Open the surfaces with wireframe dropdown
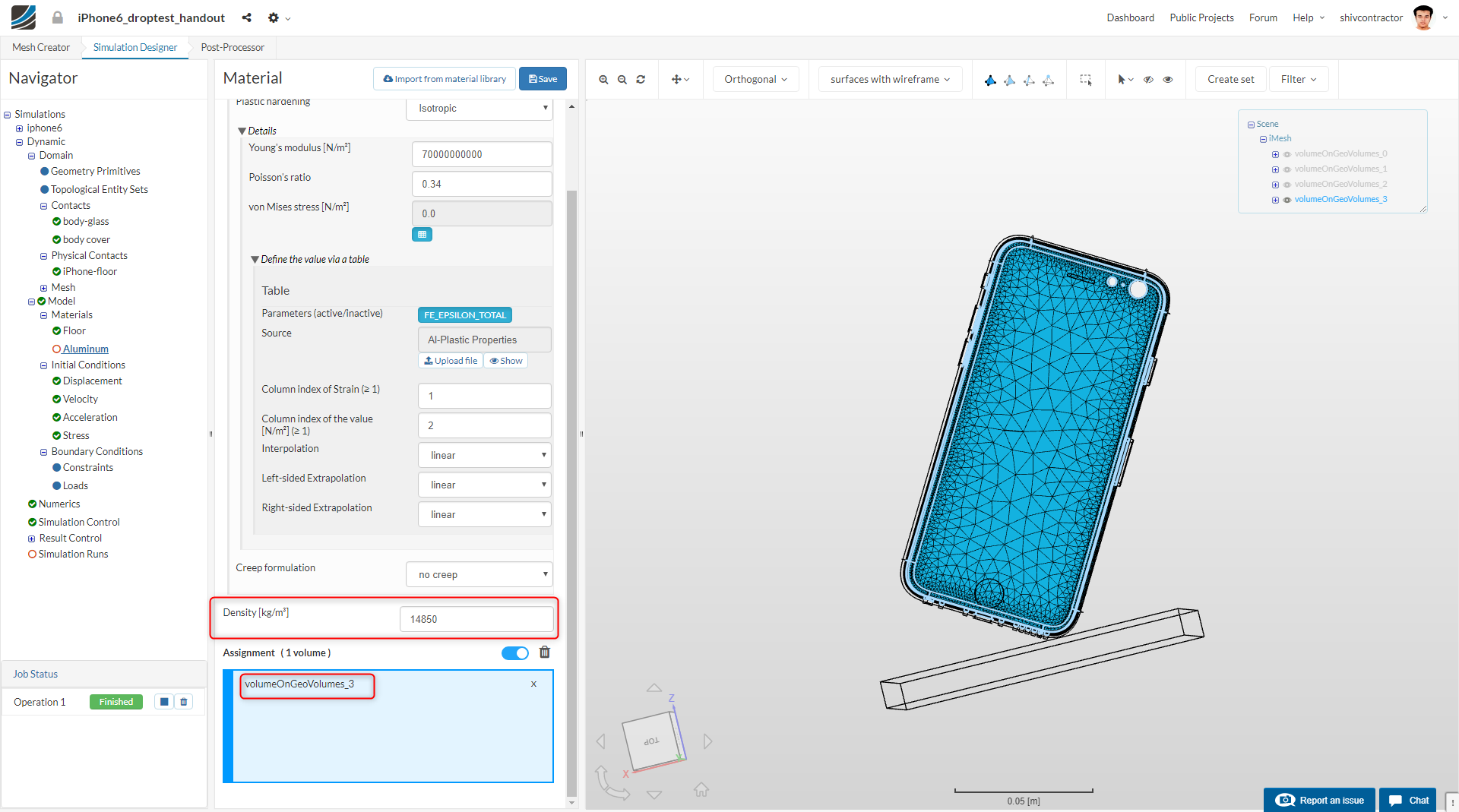The image size is (1459, 812). click(x=891, y=80)
